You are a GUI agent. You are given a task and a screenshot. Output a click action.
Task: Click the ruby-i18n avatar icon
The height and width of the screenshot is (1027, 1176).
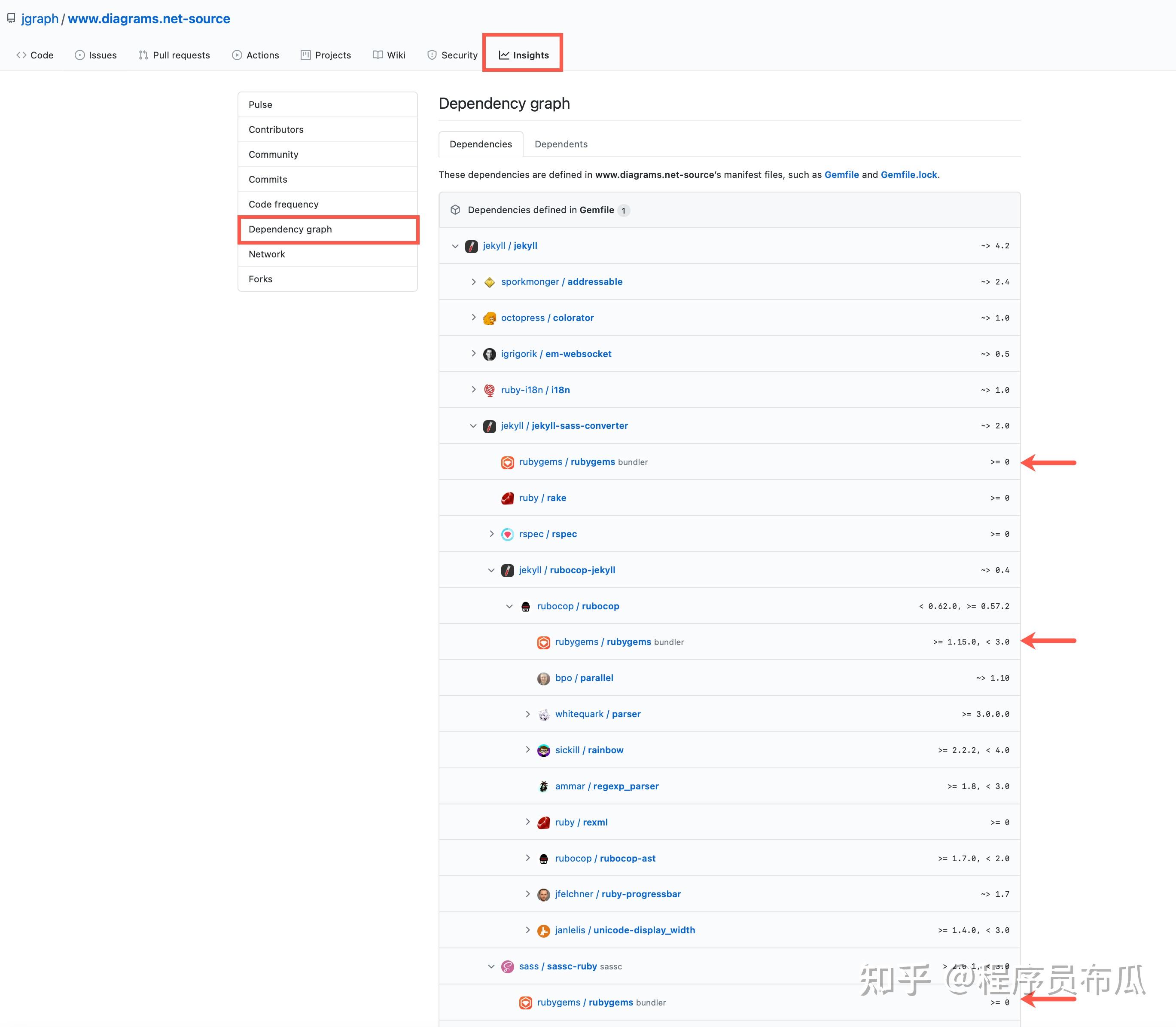(x=489, y=390)
